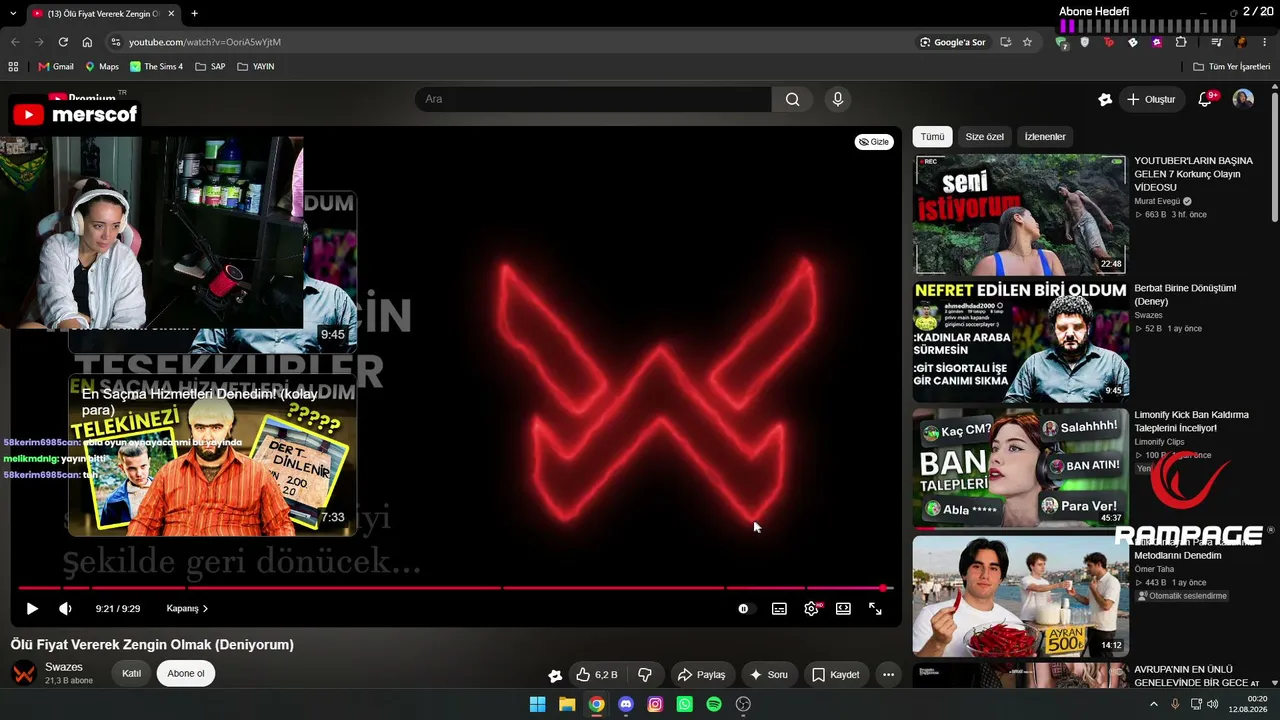Share the video with the Paylaş button
Image resolution: width=1280 pixels, height=720 pixels.
tap(700, 675)
